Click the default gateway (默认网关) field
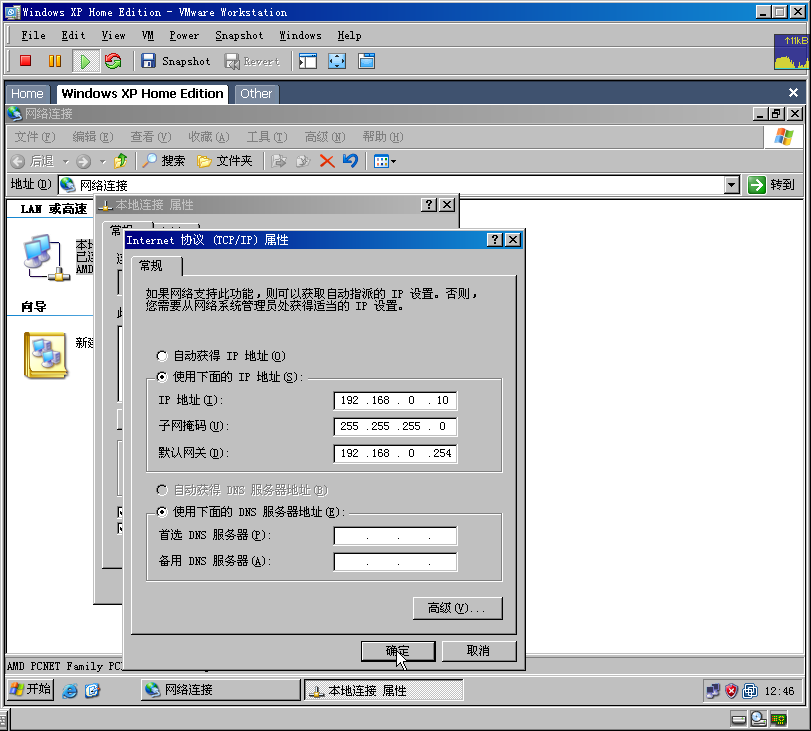Viewport: 811px width, 731px height. point(395,453)
